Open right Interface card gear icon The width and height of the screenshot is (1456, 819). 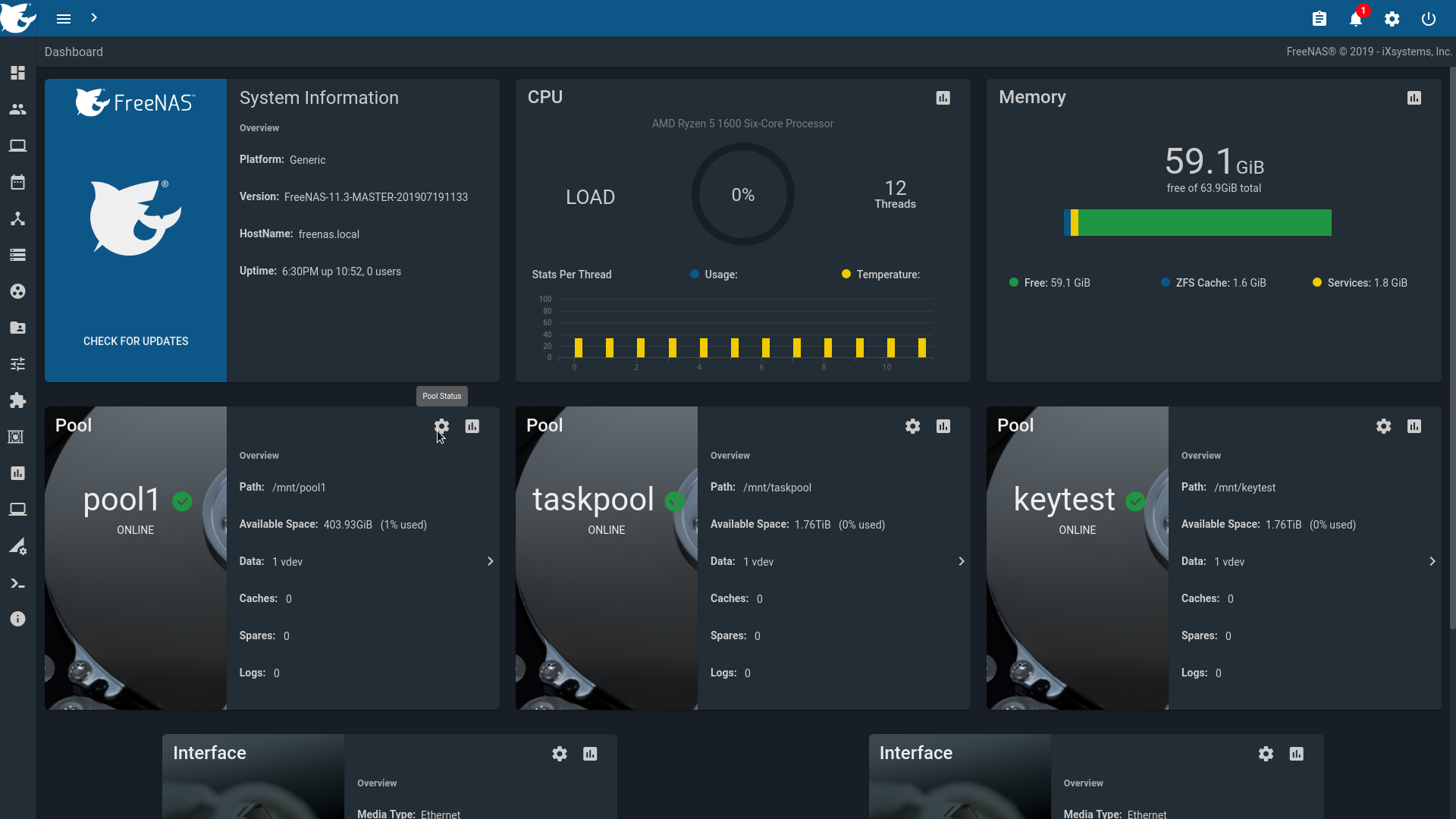(1266, 754)
